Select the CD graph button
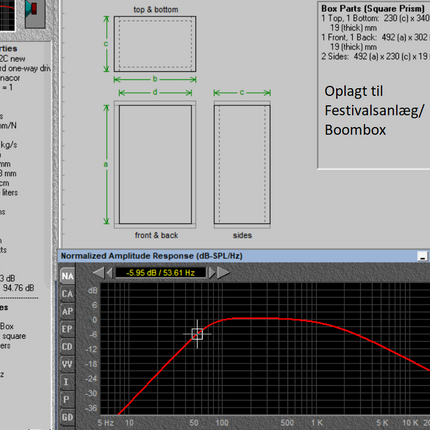The height and width of the screenshot is (430, 430). (67, 347)
